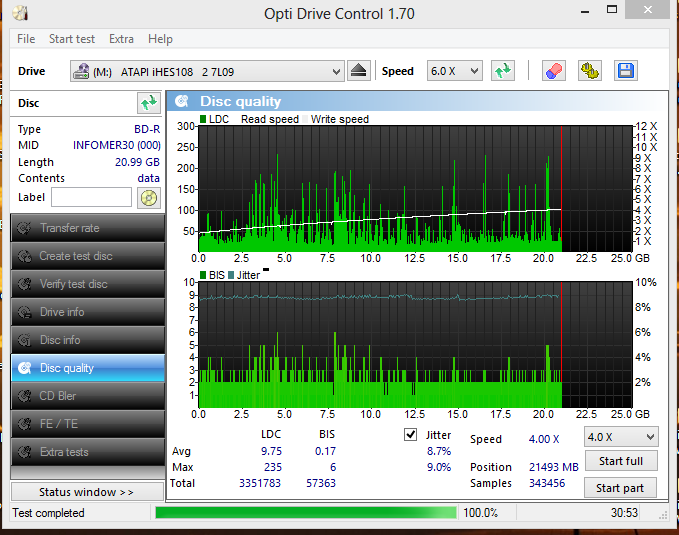Open the Drive info panel
The height and width of the screenshot is (535, 679).
point(88,312)
